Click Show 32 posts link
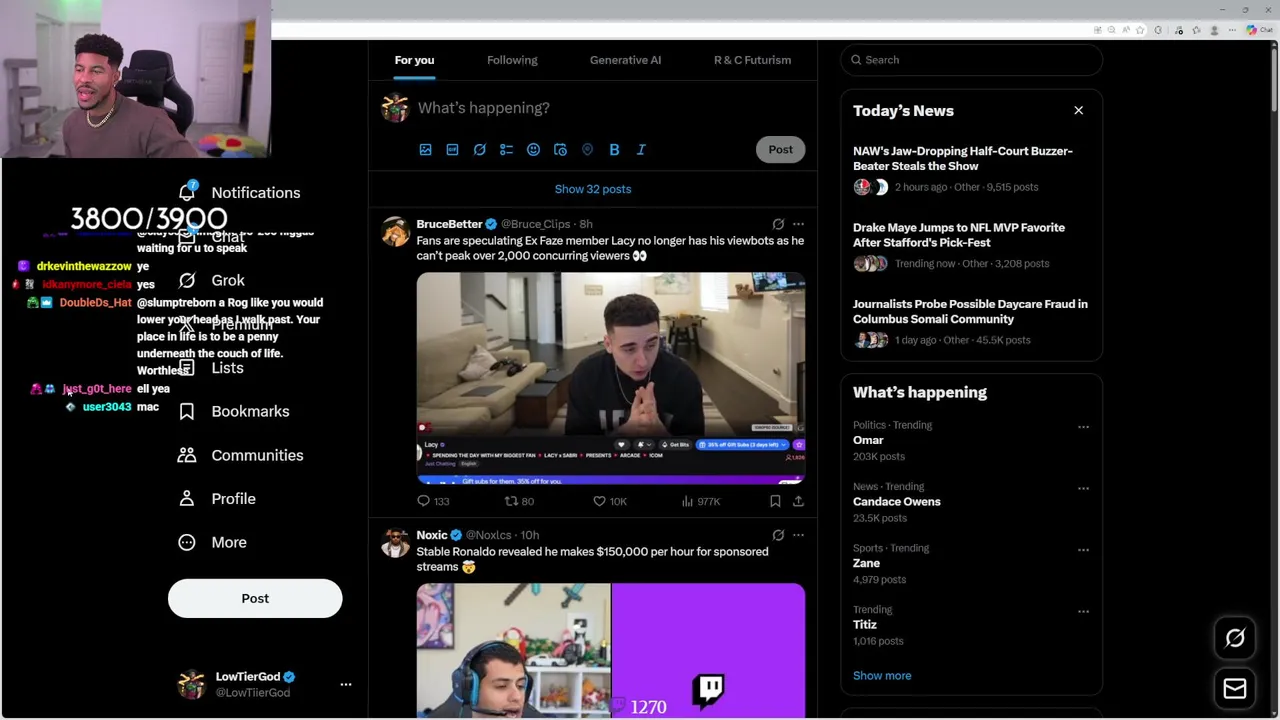The image size is (1280, 720). pos(593,189)
